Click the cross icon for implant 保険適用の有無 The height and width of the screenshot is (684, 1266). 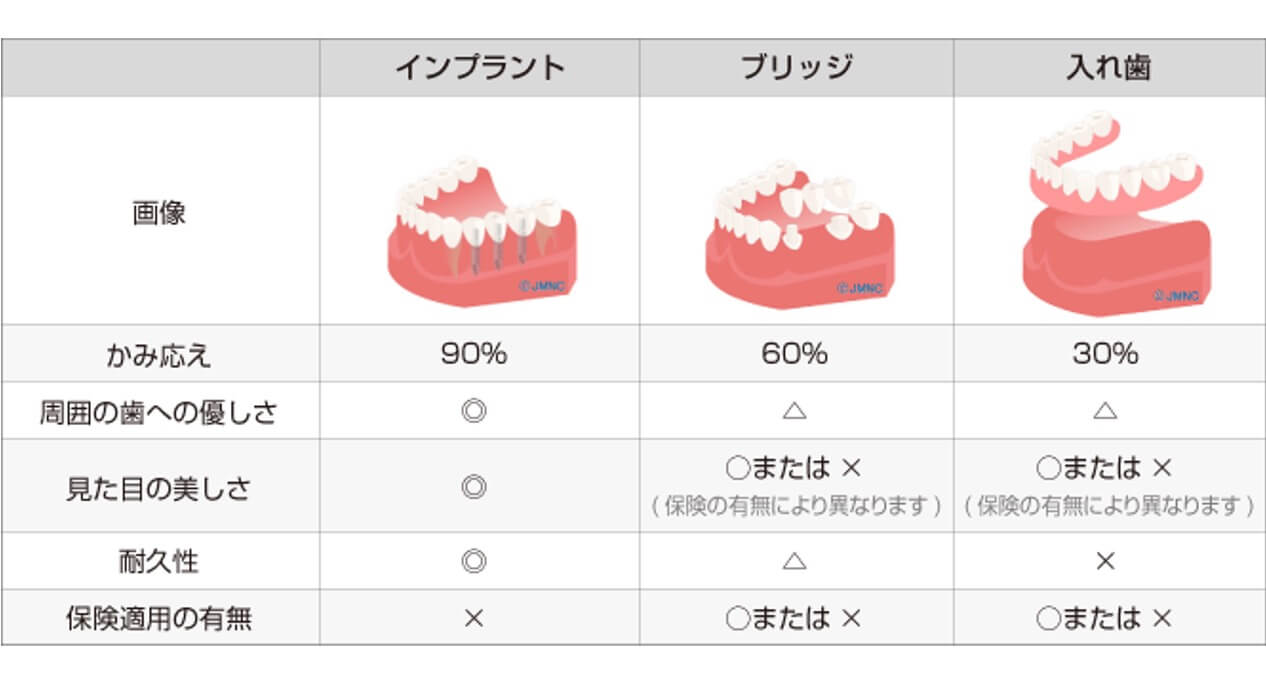(474, 618)
